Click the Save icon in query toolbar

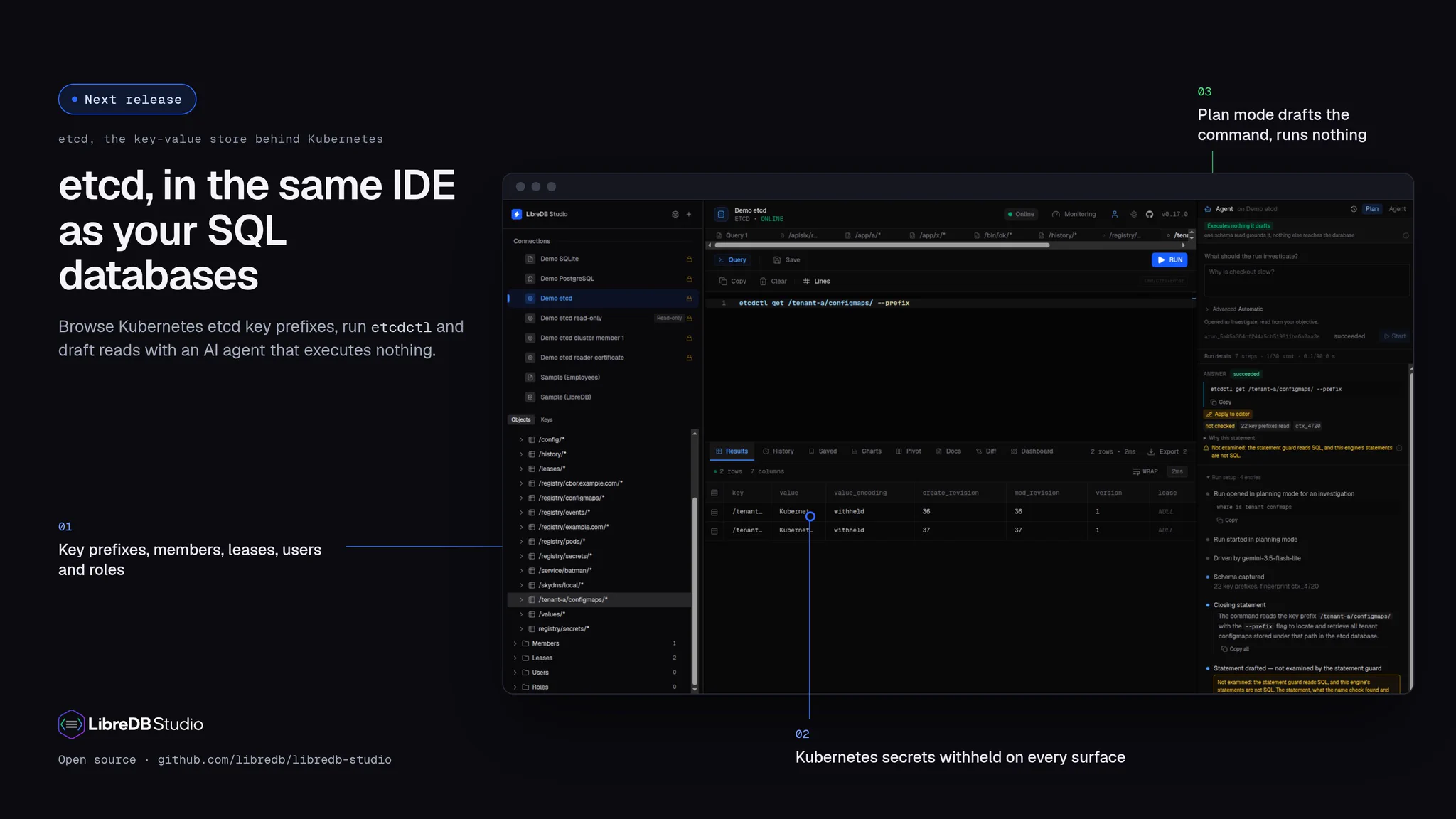click(x=777, y=260)
